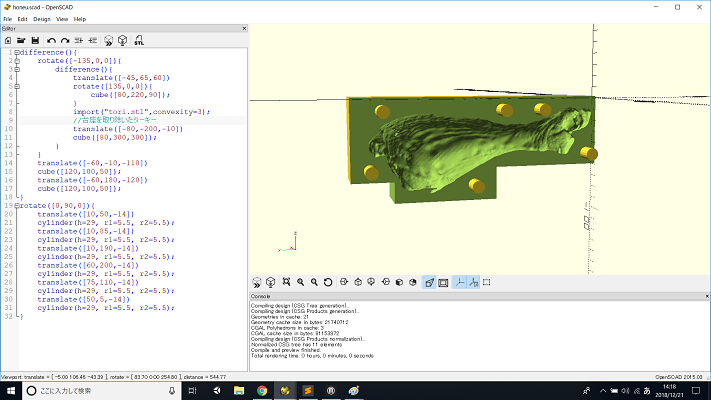
Task: Collapse the difference() block on line 1
Action: [17, 53]
